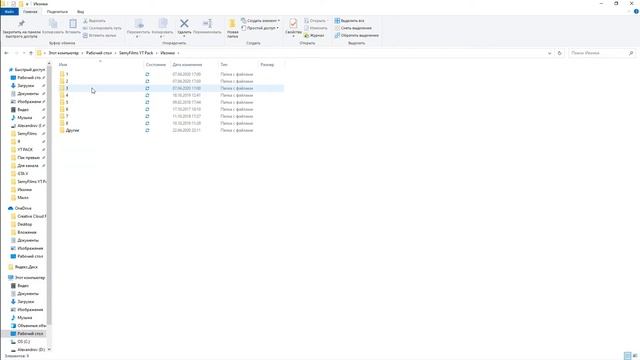Click Вставить ярлык (Paste shortcut) item

tap(100, 36)
